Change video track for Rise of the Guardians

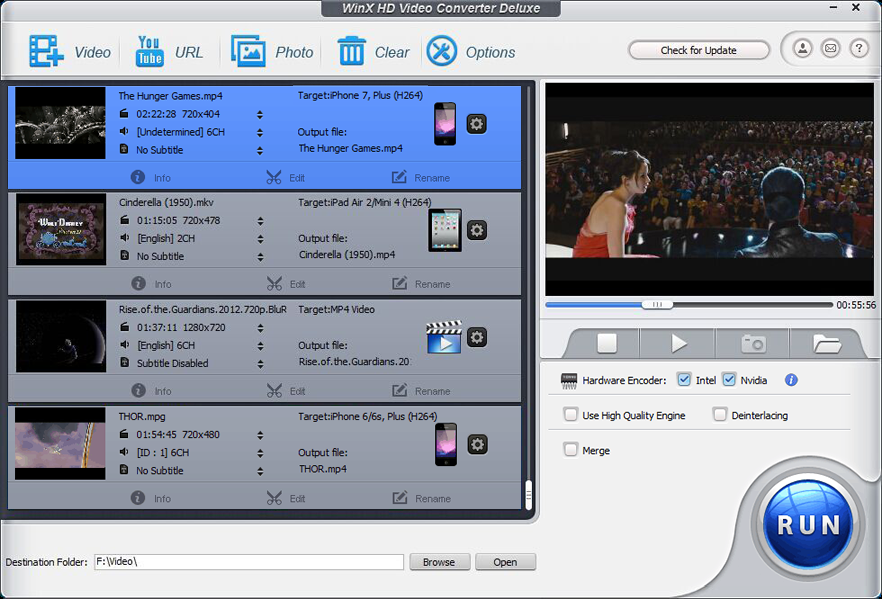pyautogui.click(x=260, y=328)
